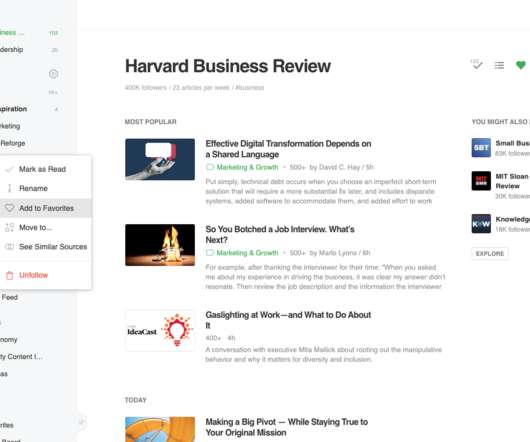Open the IdeaCast lightbulb thumbnail

pos(160,331)
